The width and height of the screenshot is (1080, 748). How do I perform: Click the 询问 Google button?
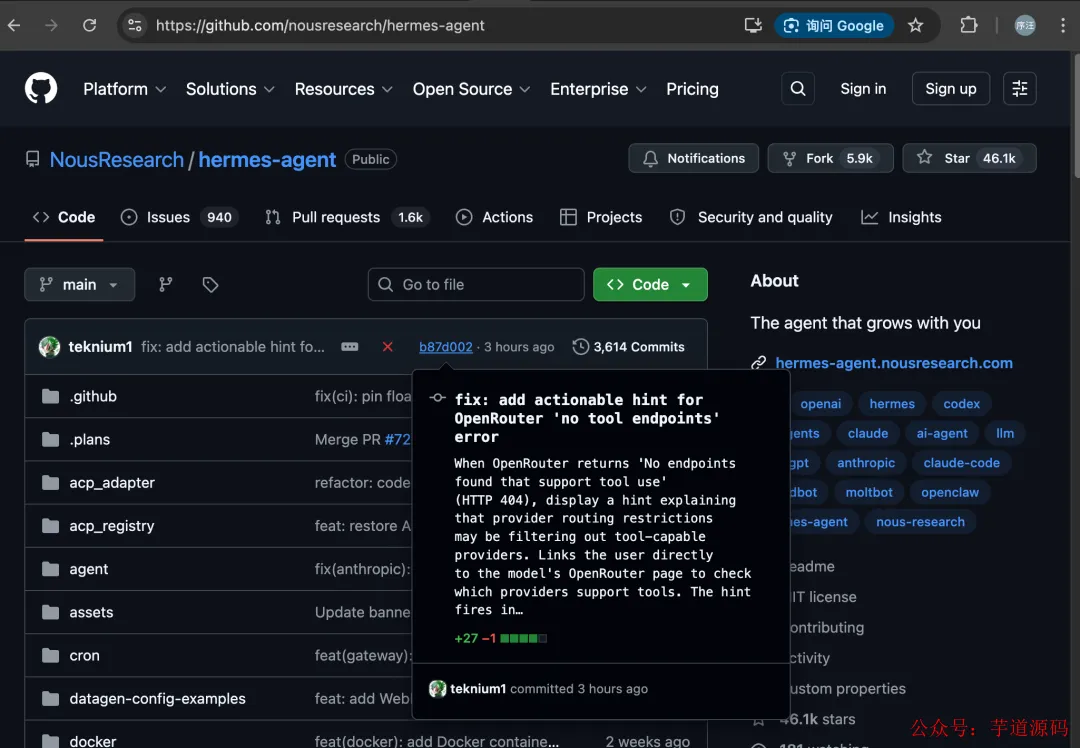(834, 25)
